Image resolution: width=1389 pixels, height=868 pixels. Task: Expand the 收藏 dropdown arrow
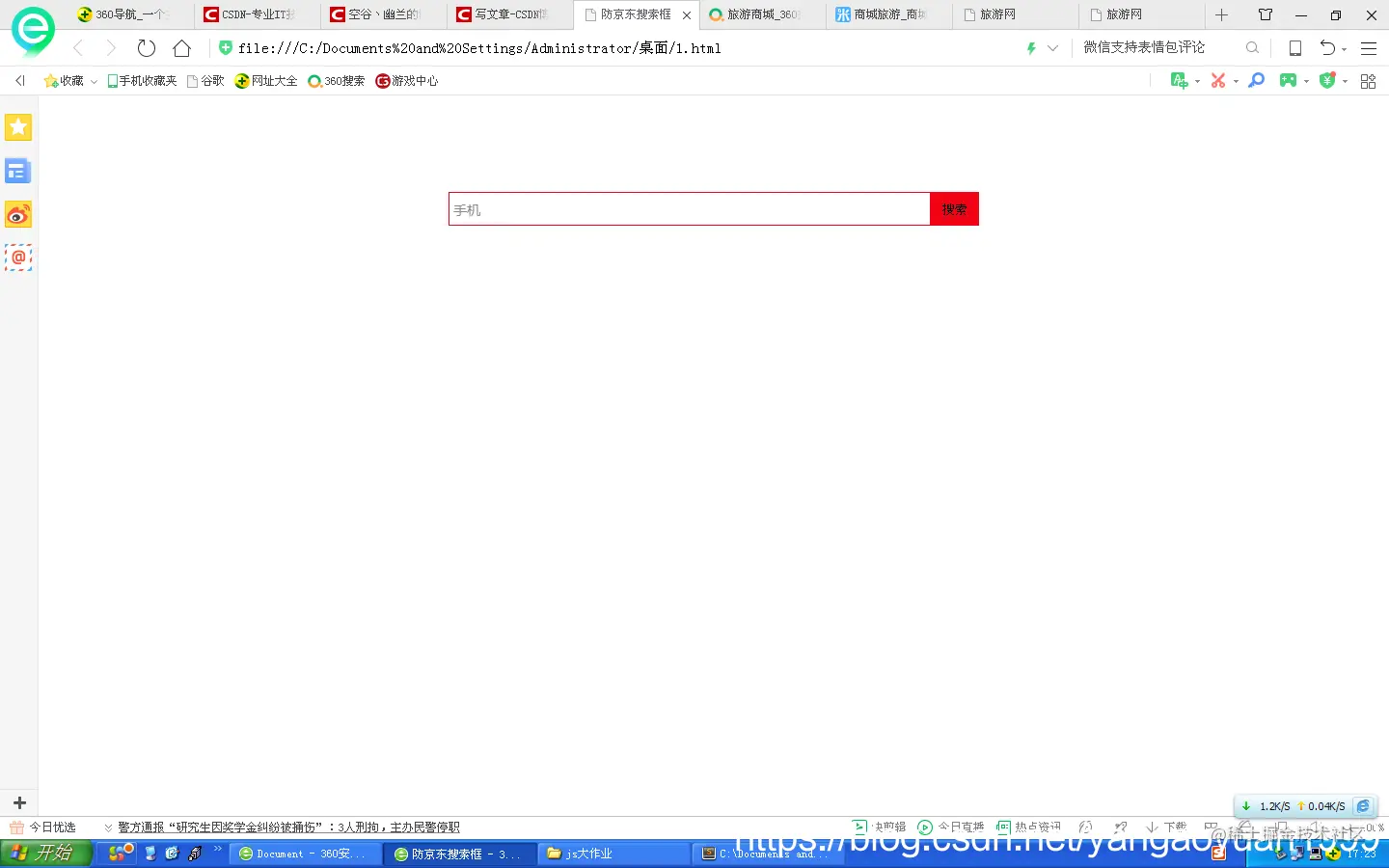94,82
